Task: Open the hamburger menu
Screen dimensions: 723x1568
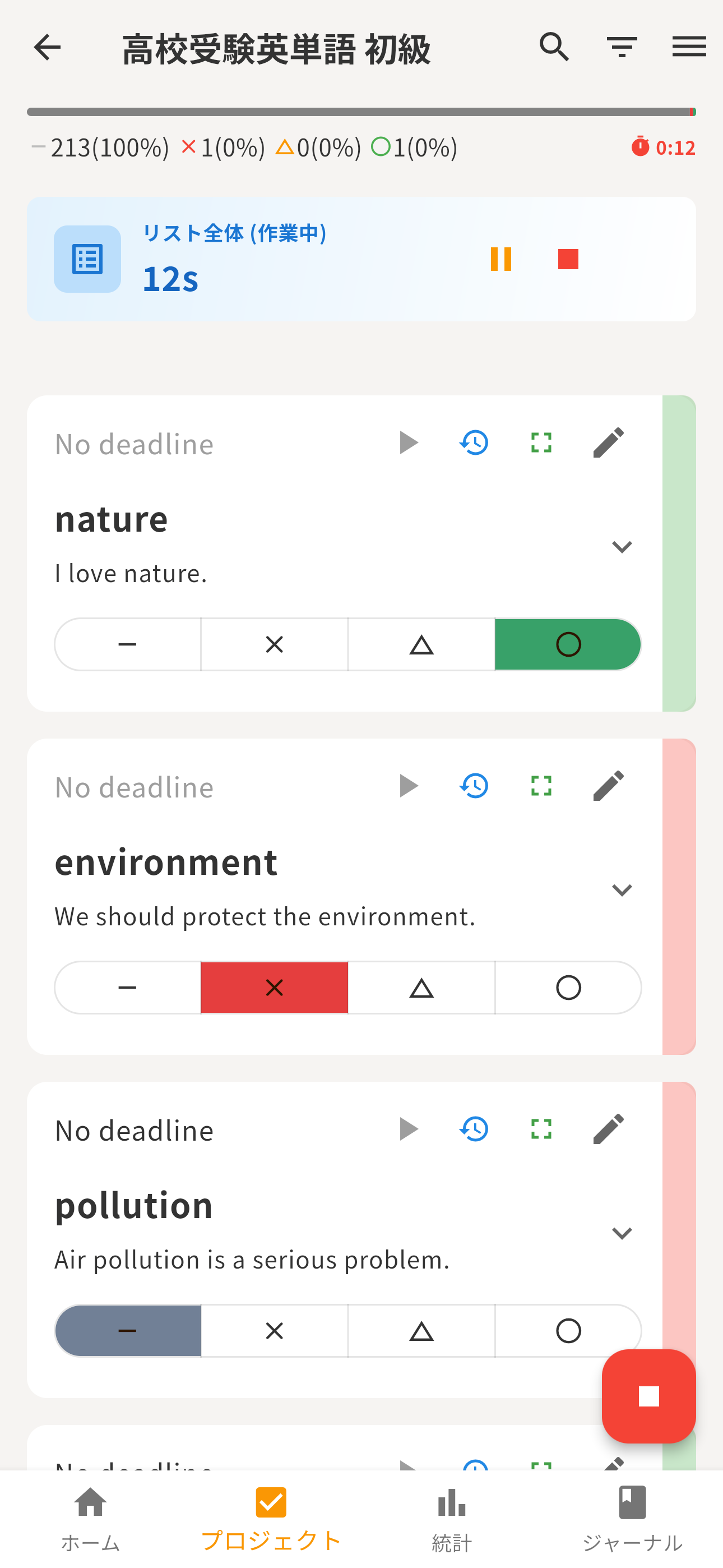Action: [689, 47]
